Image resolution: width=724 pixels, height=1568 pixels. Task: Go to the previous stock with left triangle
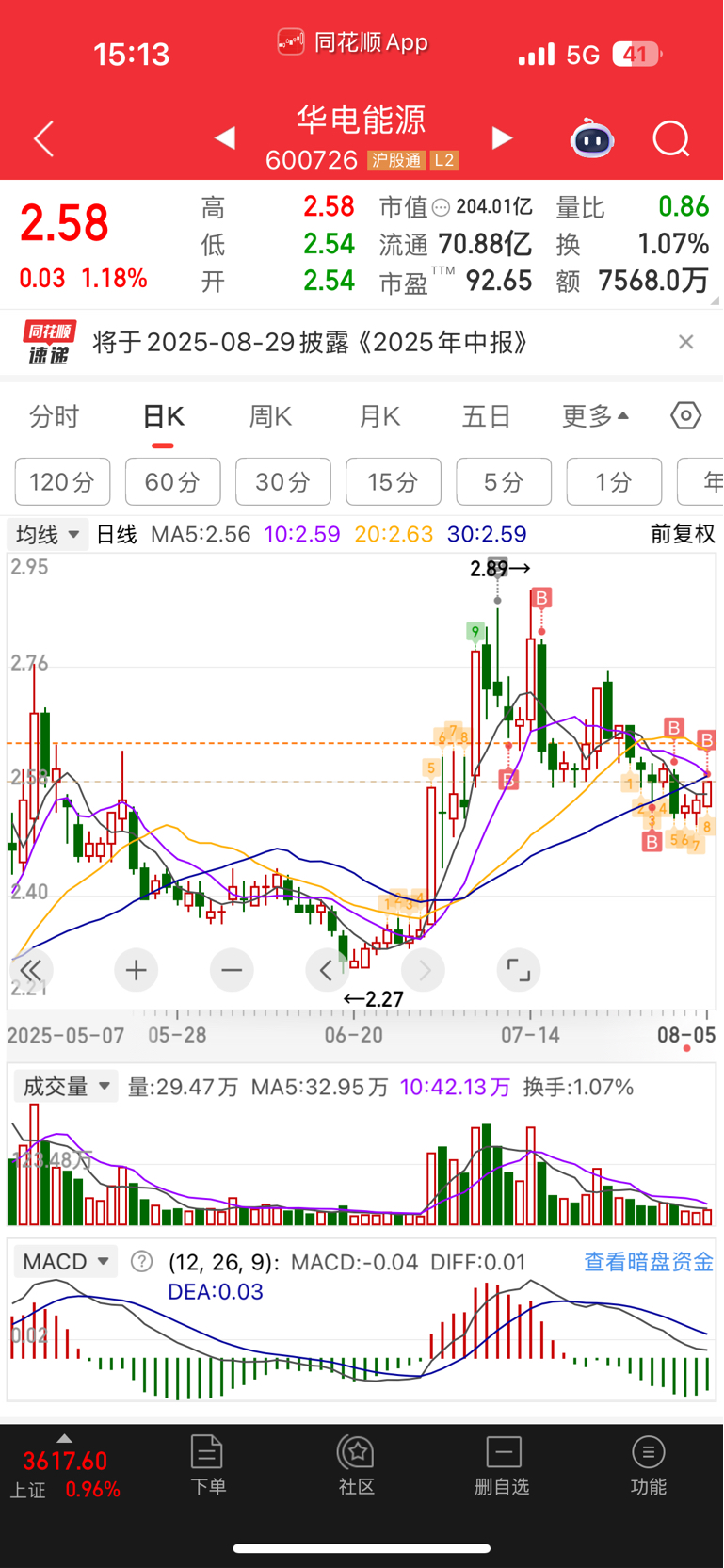(224, 138)
